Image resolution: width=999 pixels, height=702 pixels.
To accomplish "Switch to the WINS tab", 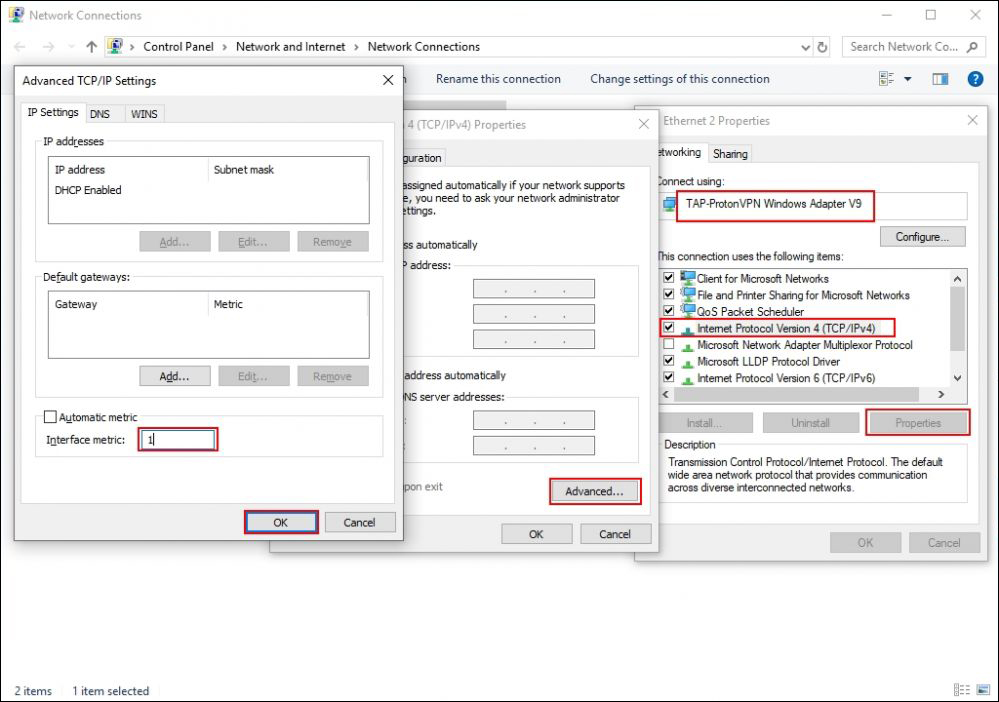I will click(x=144, y=113).
